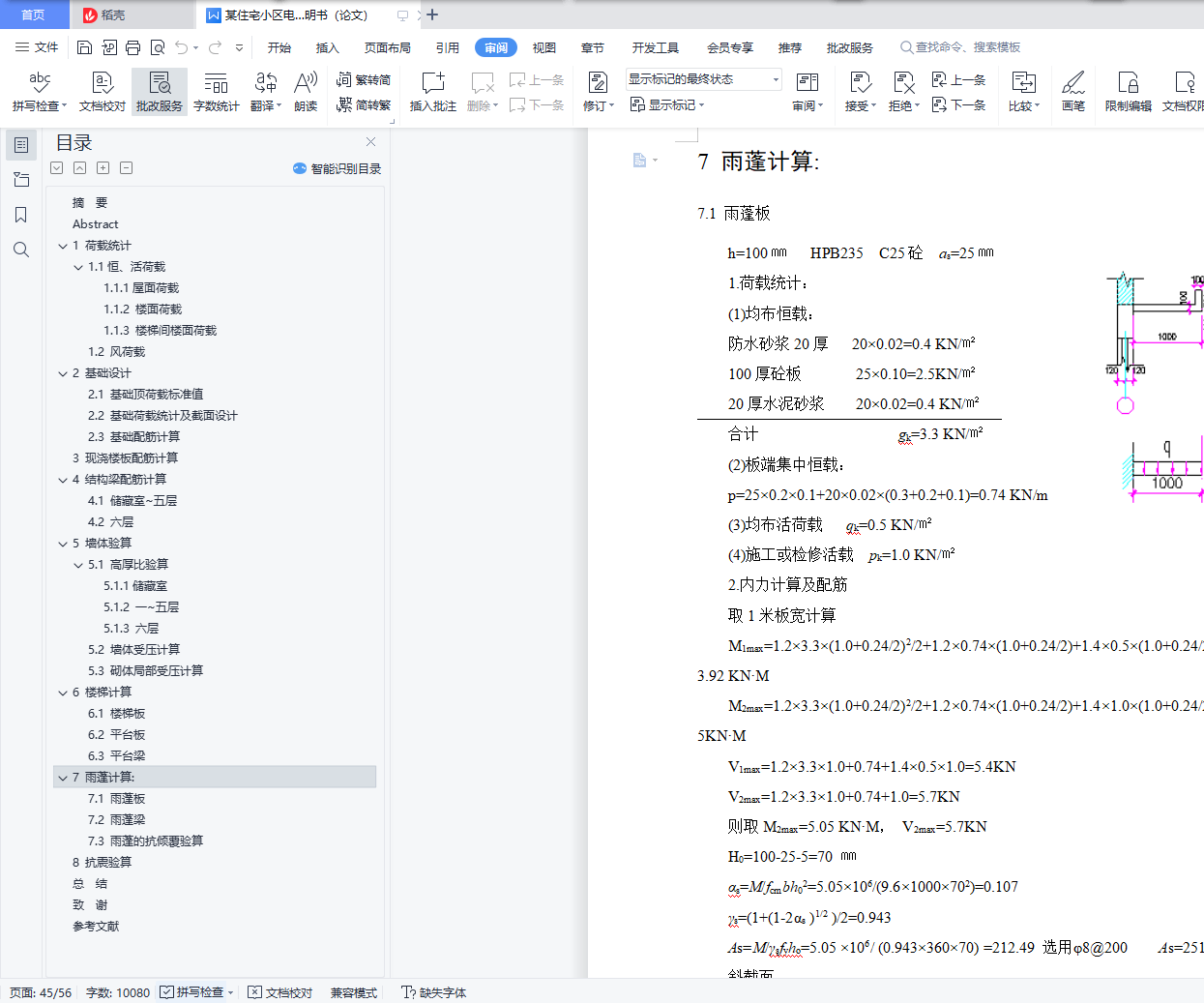Switch to the 引用 ribbon tab

pyautogui.click(x=448, y=47)
